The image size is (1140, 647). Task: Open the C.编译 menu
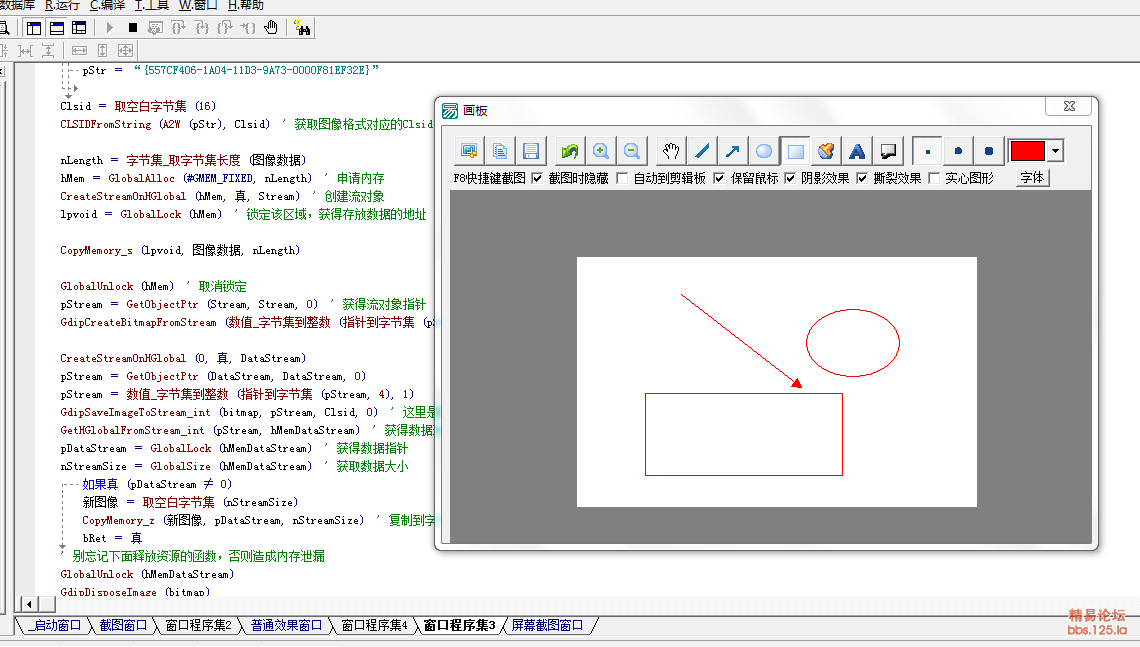[x=108, y=5]
